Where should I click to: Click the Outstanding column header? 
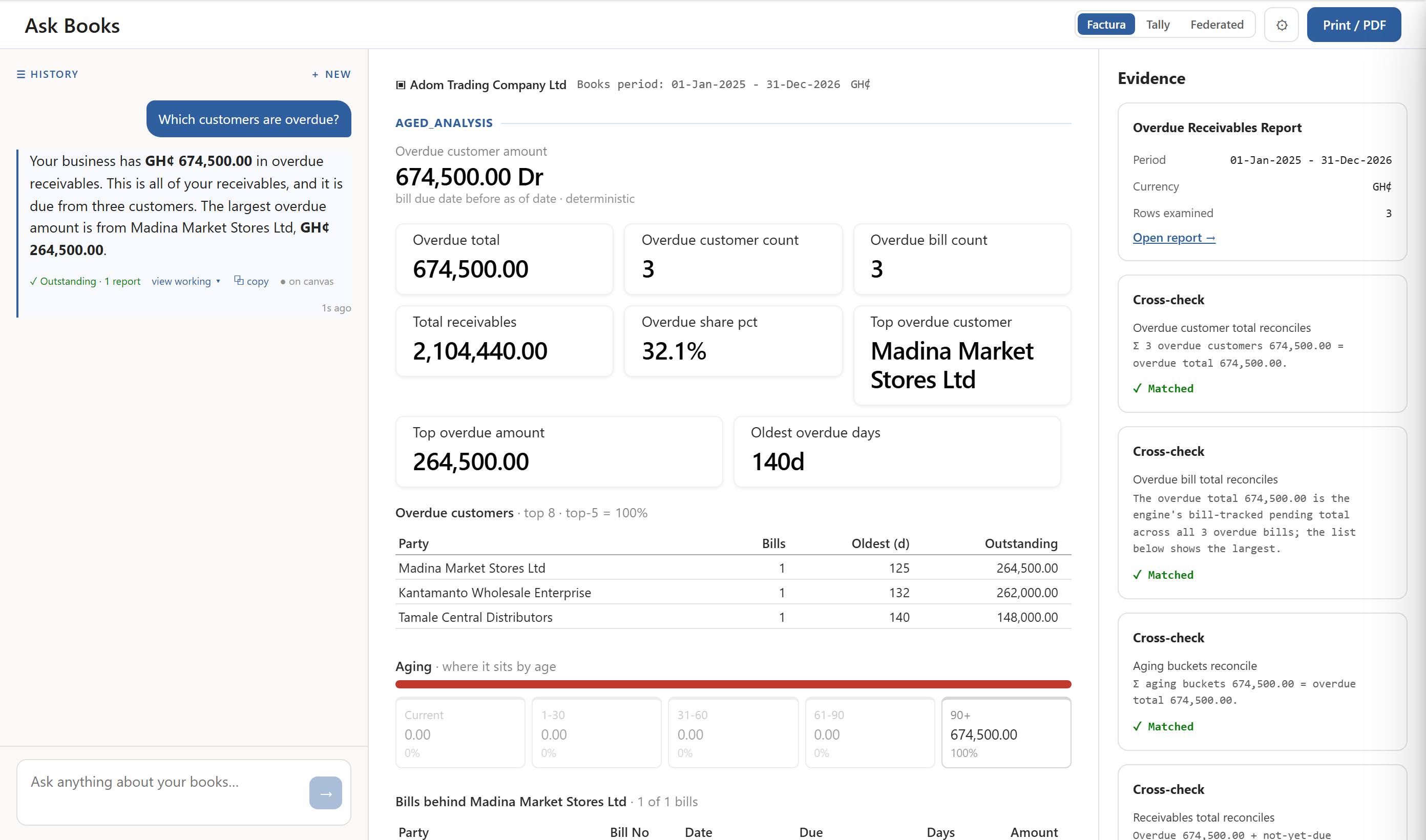coord(1021,543)
